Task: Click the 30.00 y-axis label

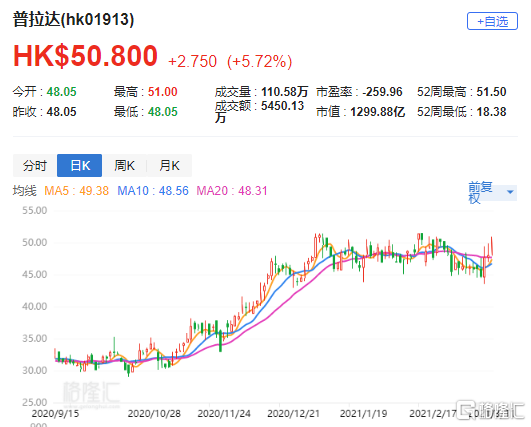Action: click(x=35, y=370)
